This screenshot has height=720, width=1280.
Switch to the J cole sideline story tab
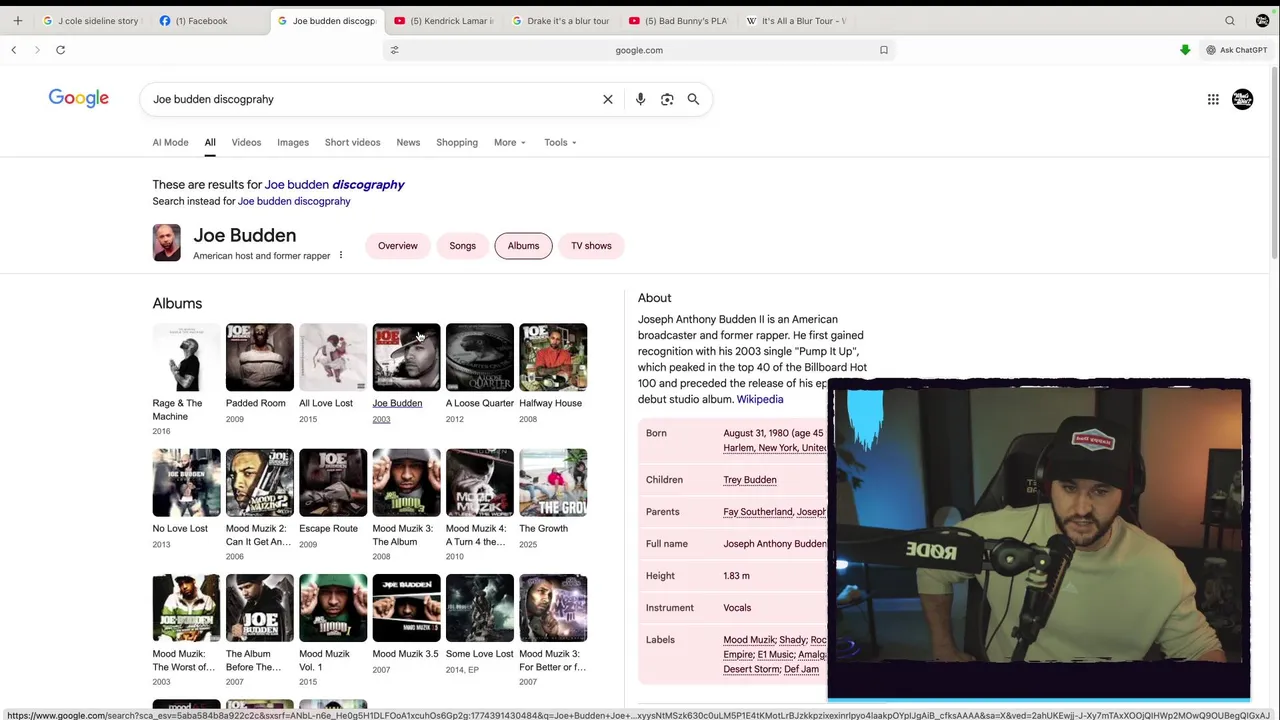coord(90,20)
